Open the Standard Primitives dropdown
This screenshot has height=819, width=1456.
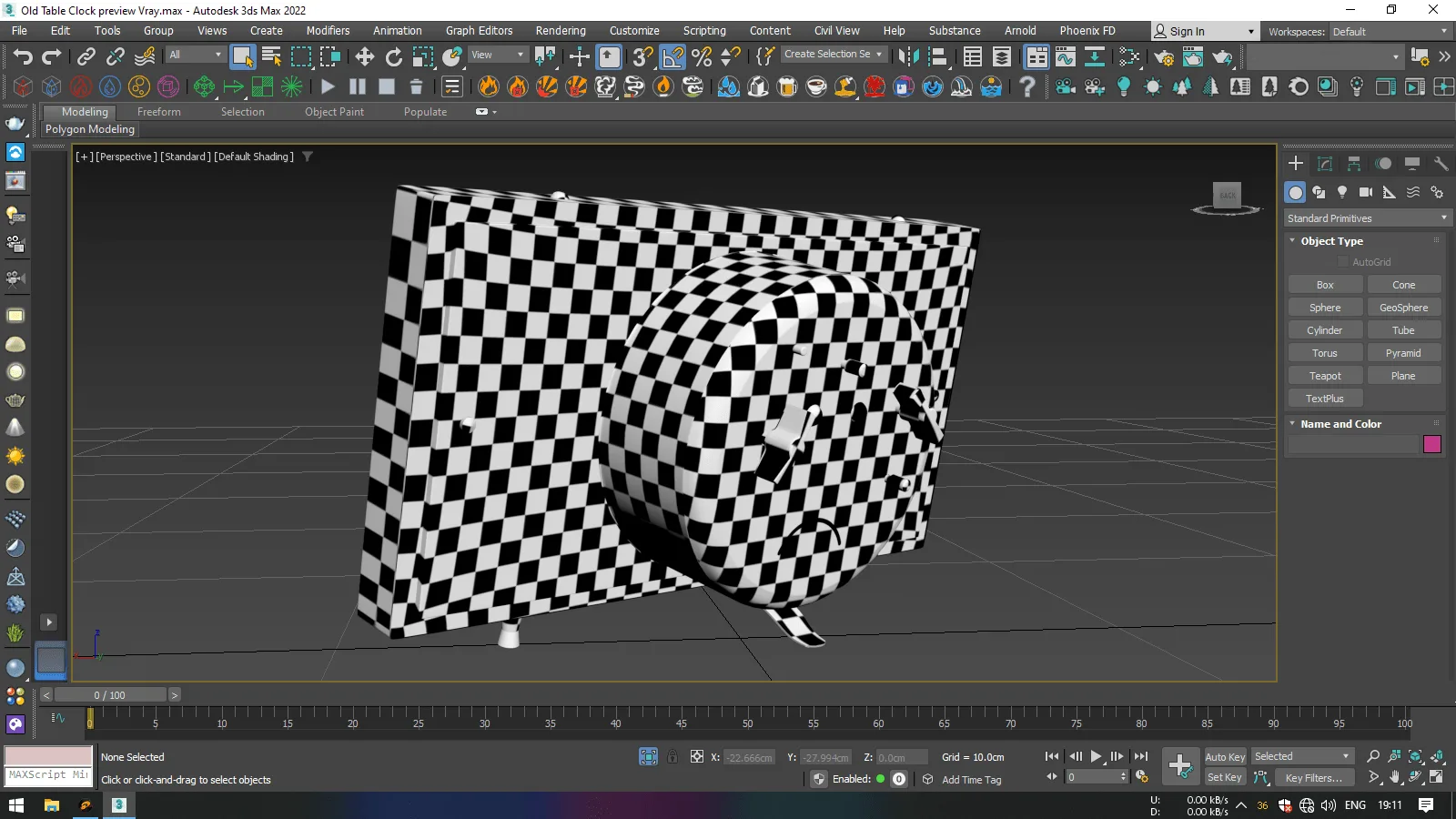(x=1366, y=218)
